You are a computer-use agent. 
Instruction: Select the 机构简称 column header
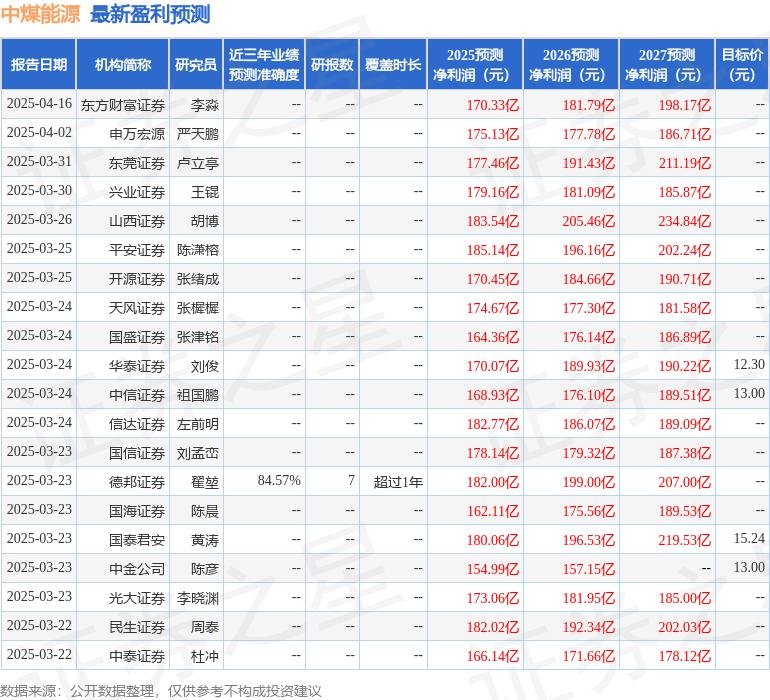[x=123, y=64]
